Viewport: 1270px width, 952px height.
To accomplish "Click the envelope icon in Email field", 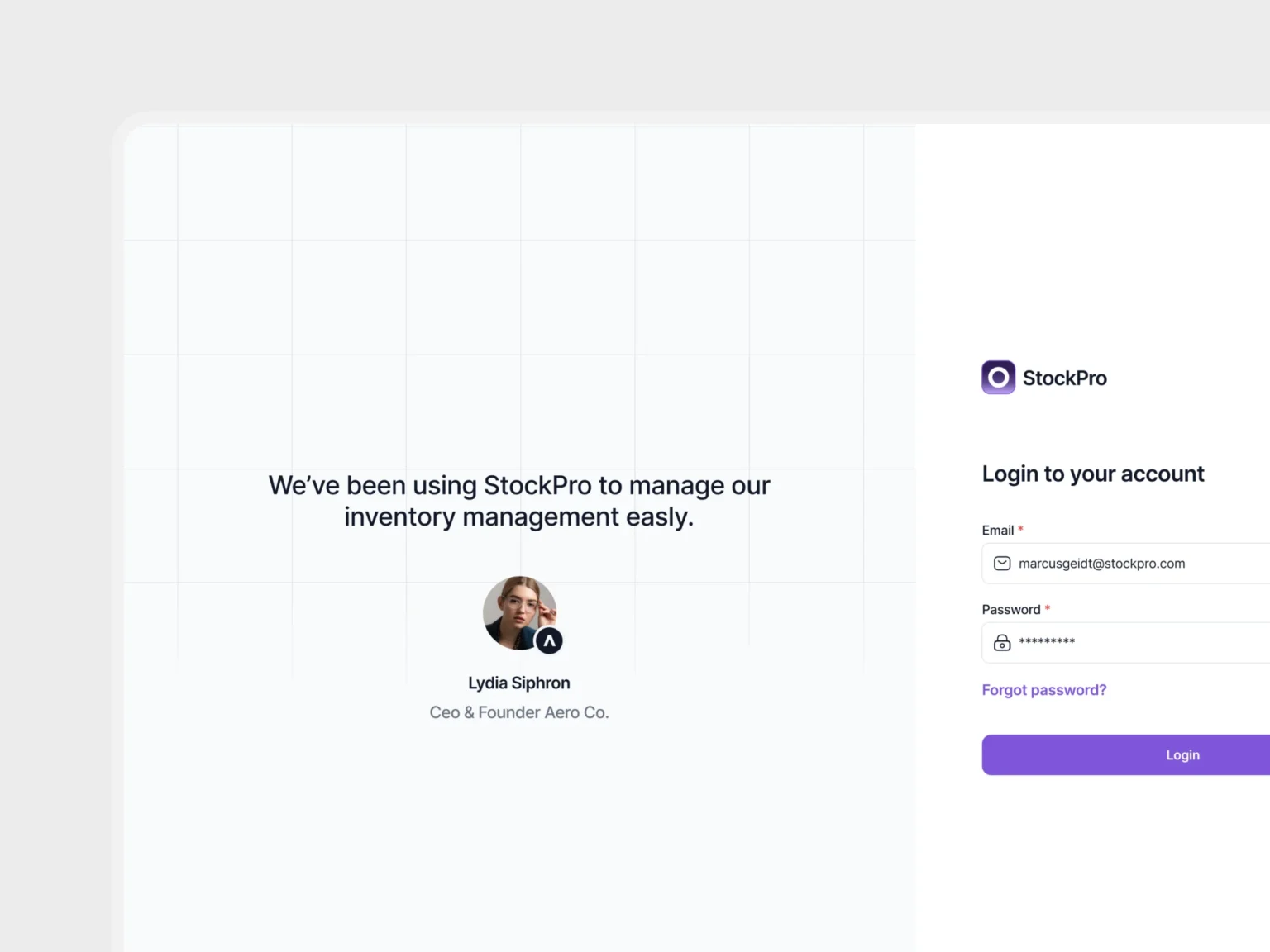I will tap(1002, 564).
